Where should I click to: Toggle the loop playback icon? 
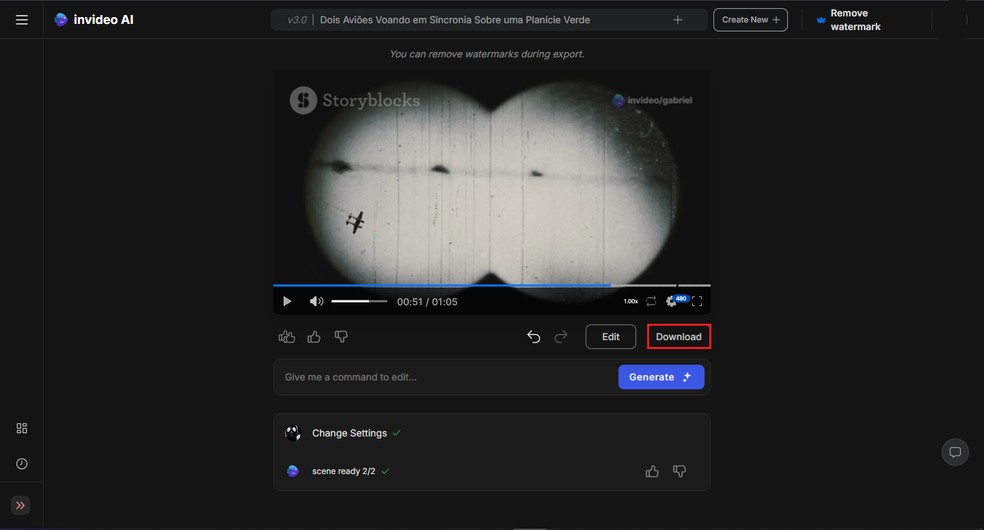tap(651, 302)
